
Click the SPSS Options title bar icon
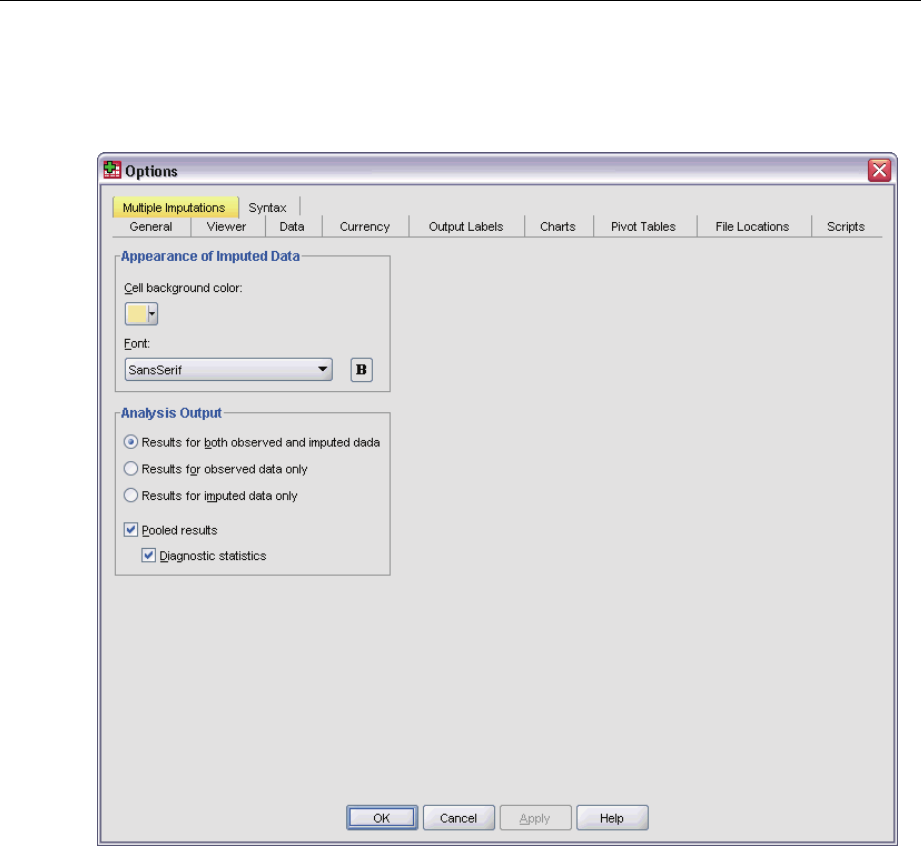[x=112, y=170]
